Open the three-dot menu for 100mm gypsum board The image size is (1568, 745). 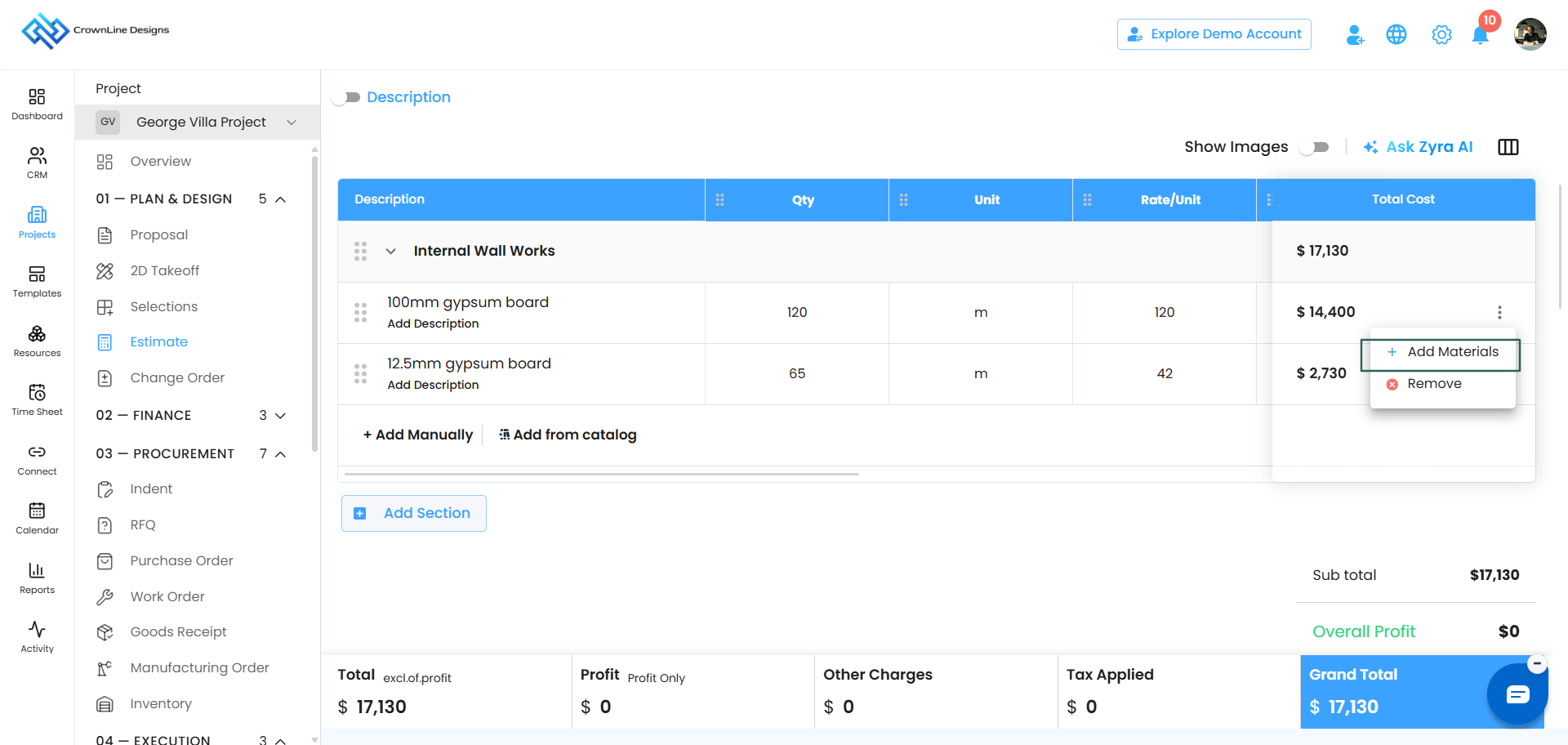(1499, 312)
